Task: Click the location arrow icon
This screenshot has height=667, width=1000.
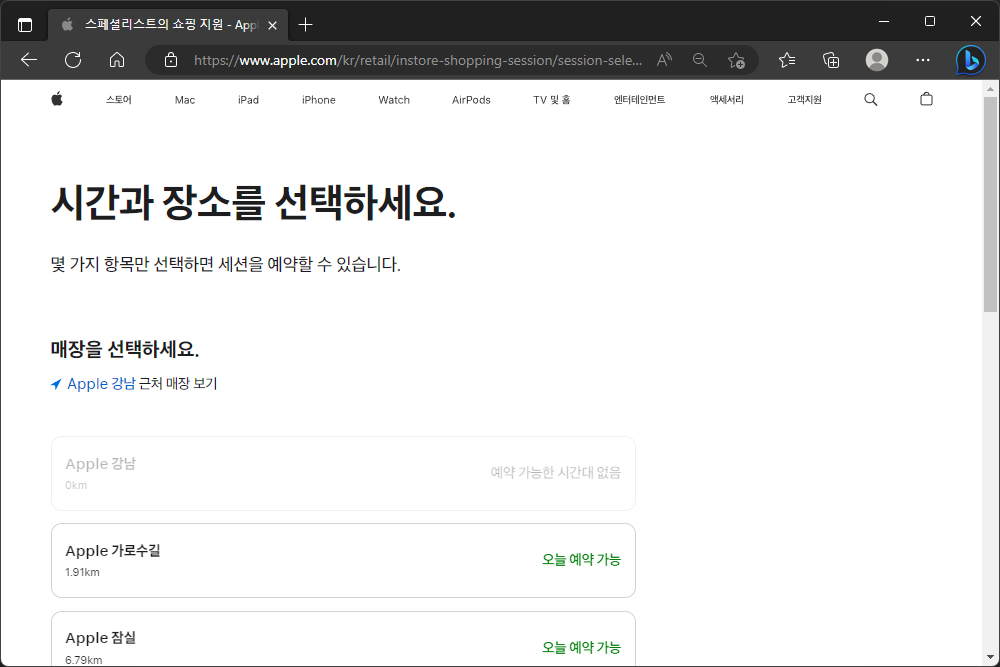Action: (x=56, y=384)
